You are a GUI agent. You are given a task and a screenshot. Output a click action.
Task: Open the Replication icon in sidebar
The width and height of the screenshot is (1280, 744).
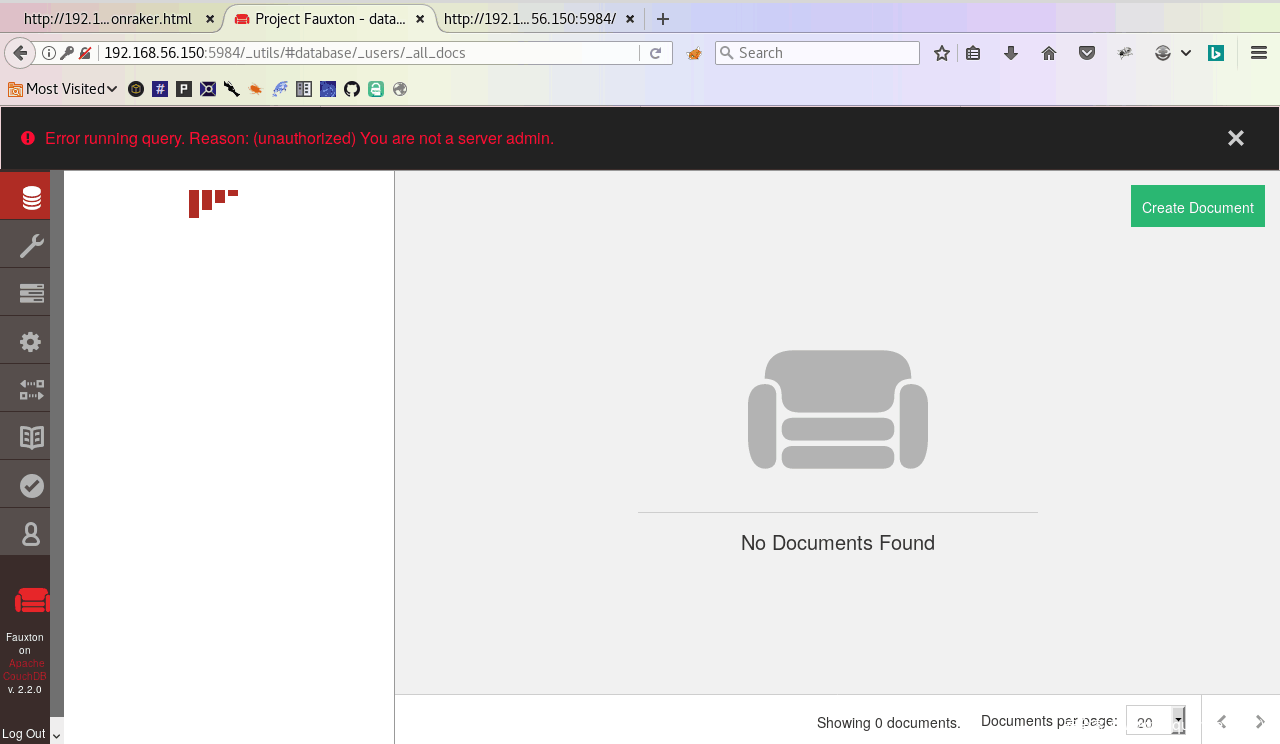[31, 389]
